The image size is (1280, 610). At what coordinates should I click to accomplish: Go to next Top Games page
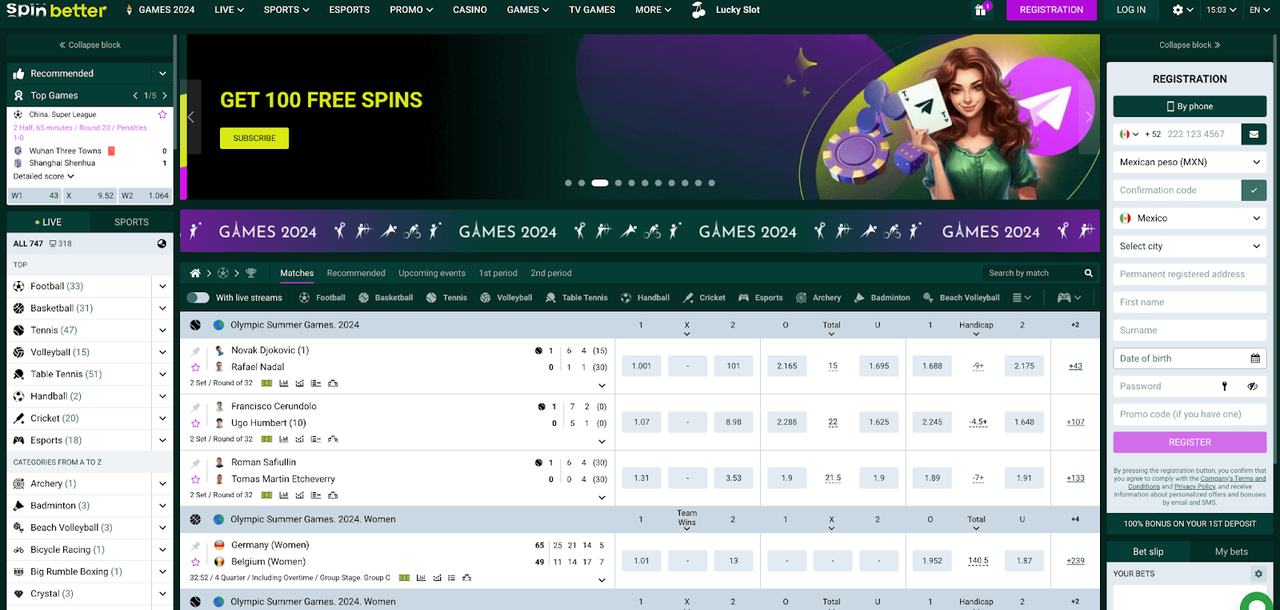click(165, 95)
